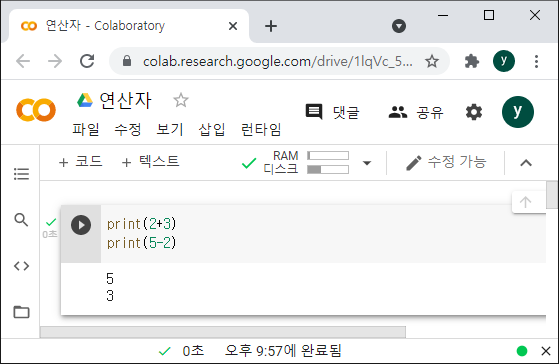559x364 pixels.
Task: Click the green connection status dot
Action: 522,351
